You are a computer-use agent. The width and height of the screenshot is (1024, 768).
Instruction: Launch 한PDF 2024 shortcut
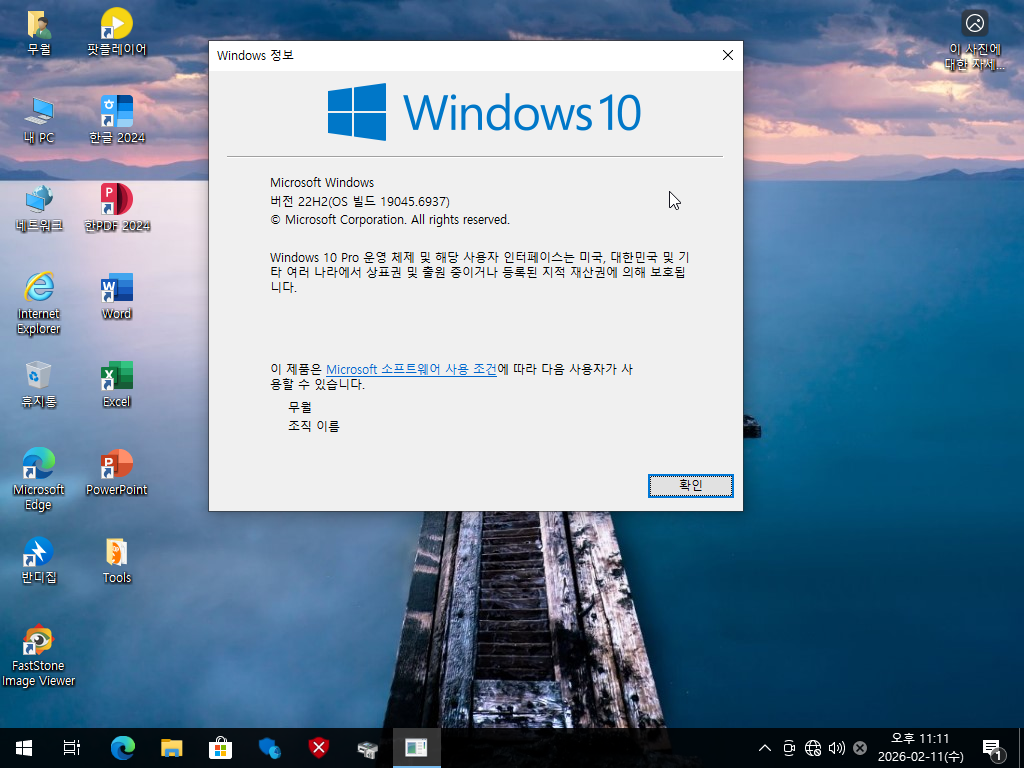click(x=117, y=208)
